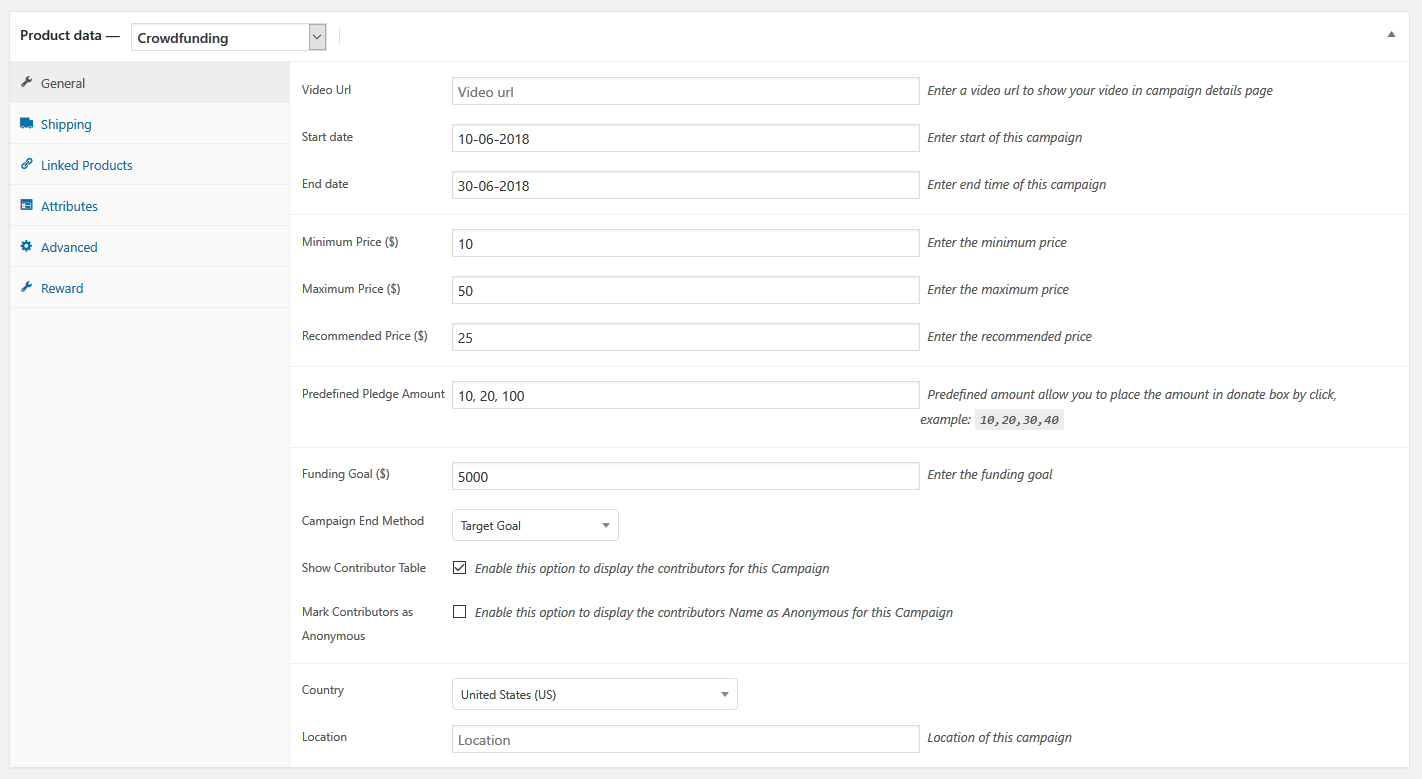This screenshot has width=1422, height=779.
Task: Select the Start date field showing 10-06-2018
Action: pyautogui.click(x=685, y=138)
